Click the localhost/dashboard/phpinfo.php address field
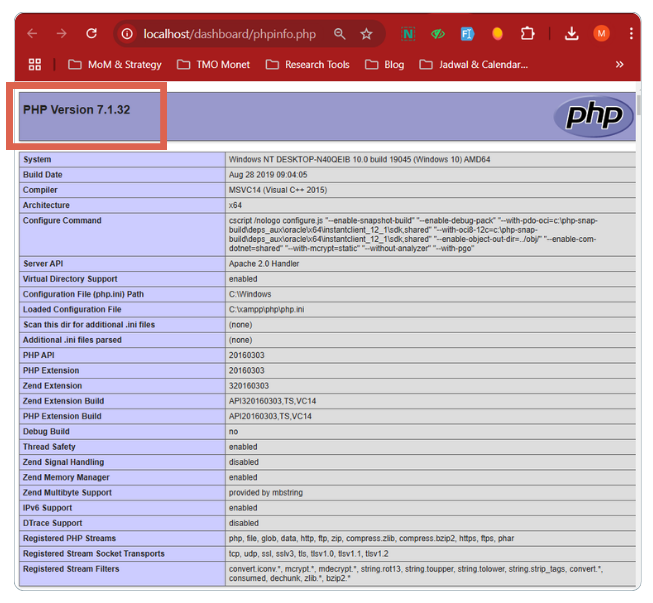Image resolution: width=653 pixels, height=603 pixels. pyautogui.click(x=229, y=34)
